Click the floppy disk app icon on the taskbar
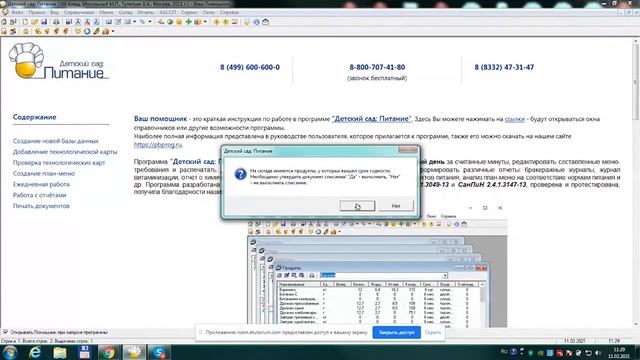640x360 pixels. point(84,352)
